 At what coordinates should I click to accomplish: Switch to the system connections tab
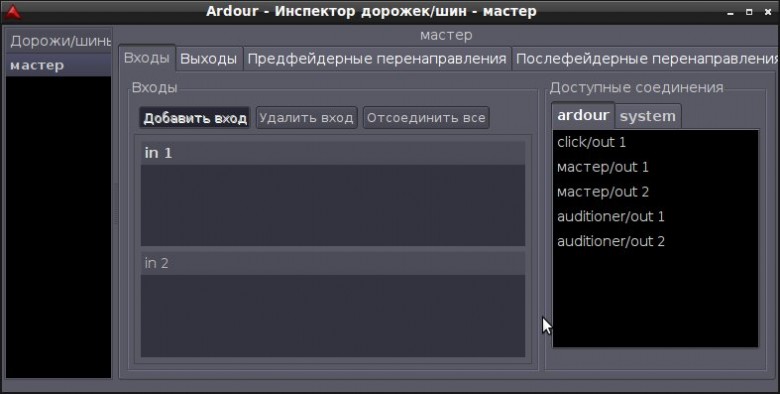point(648,116)
